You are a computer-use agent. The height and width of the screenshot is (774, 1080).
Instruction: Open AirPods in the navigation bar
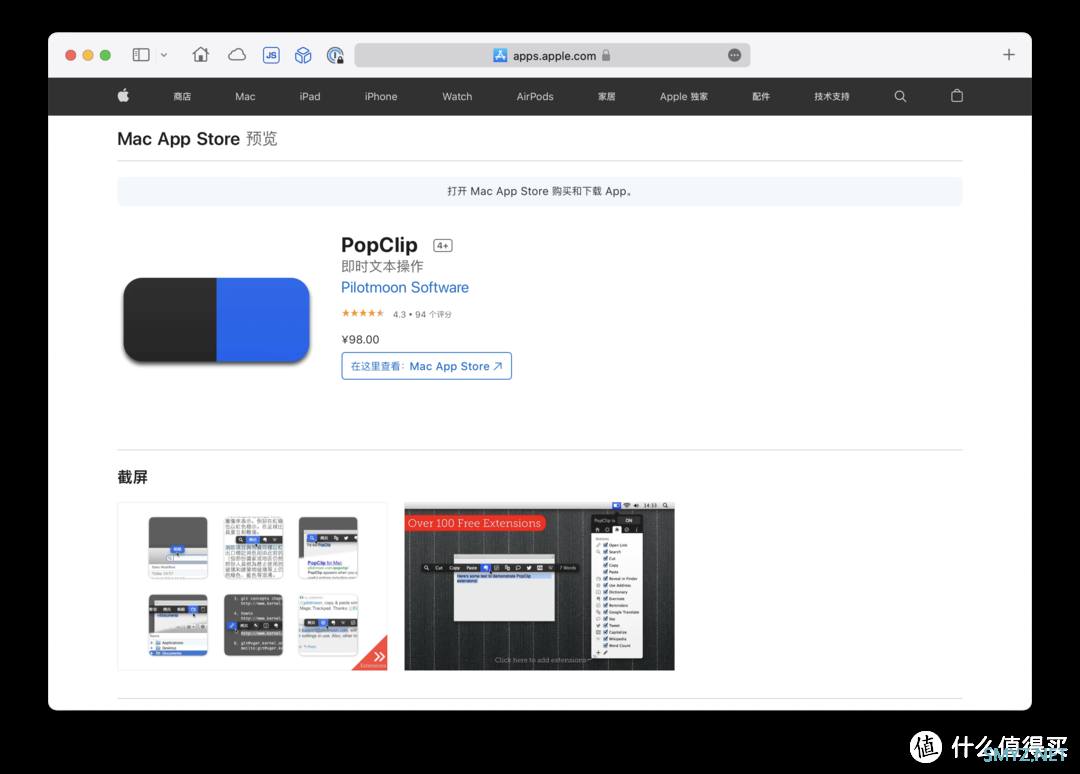point(535,97)
